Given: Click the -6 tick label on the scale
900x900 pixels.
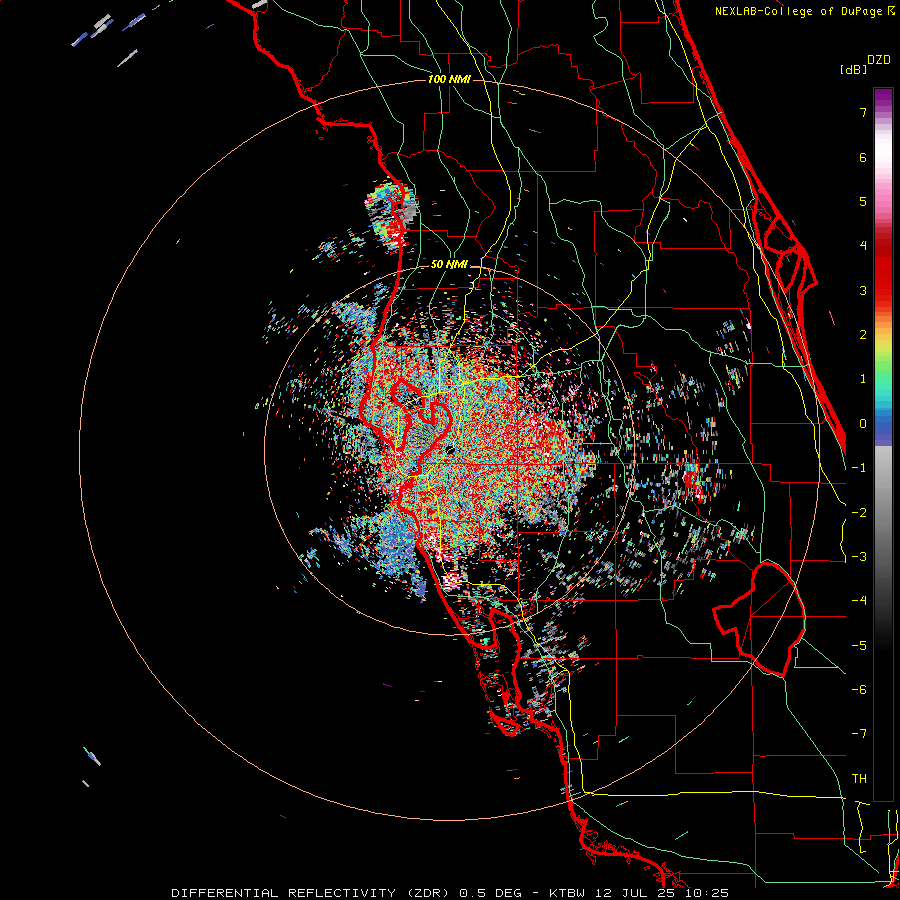Looking at the screenshot, I should coord(859,690).
